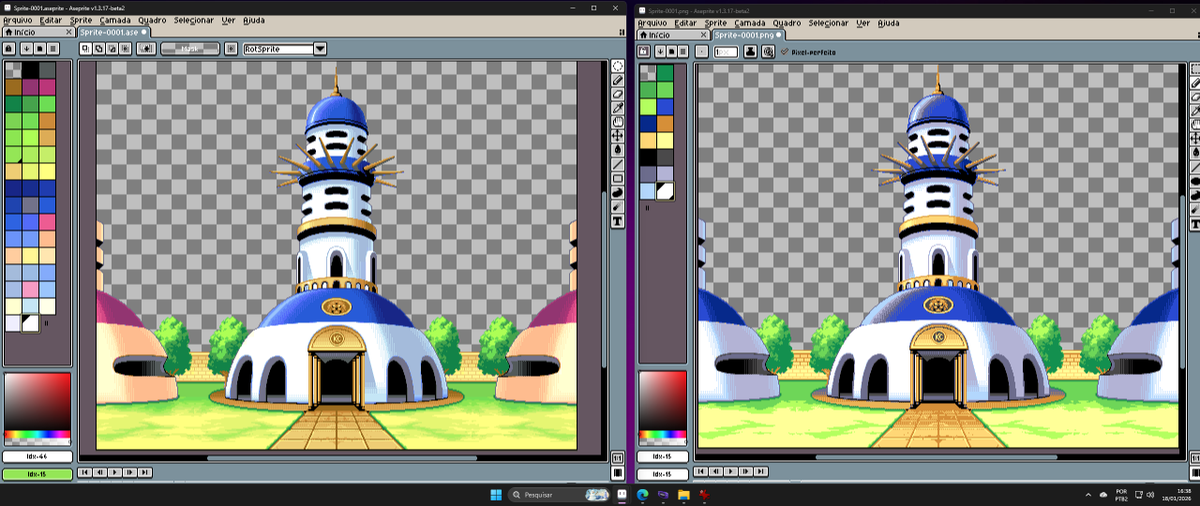Close the Início tab in right window
The width and height of the screenshot is (1200, 506).
(x=702, y=35)
